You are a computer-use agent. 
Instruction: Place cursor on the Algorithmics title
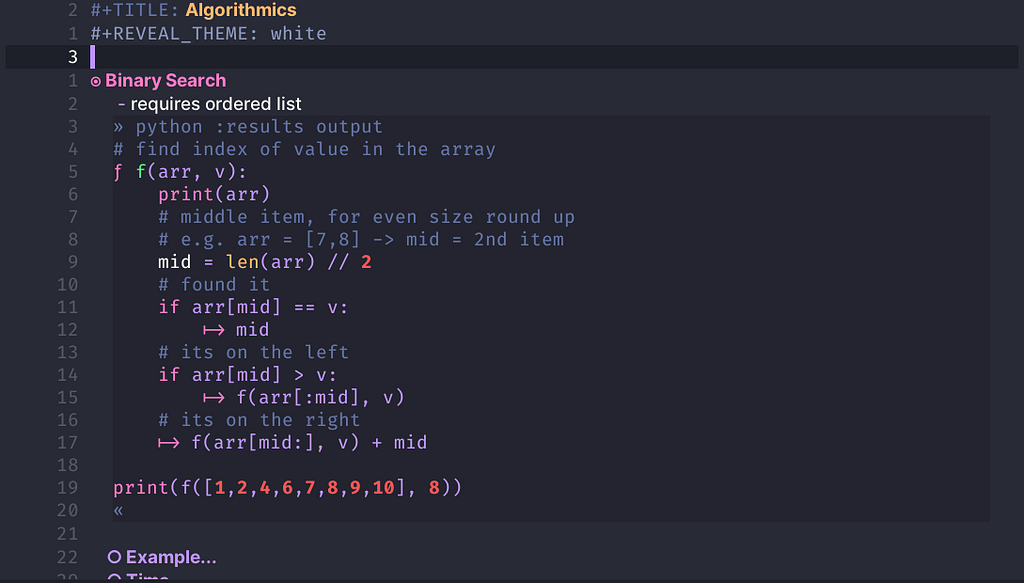241,11
